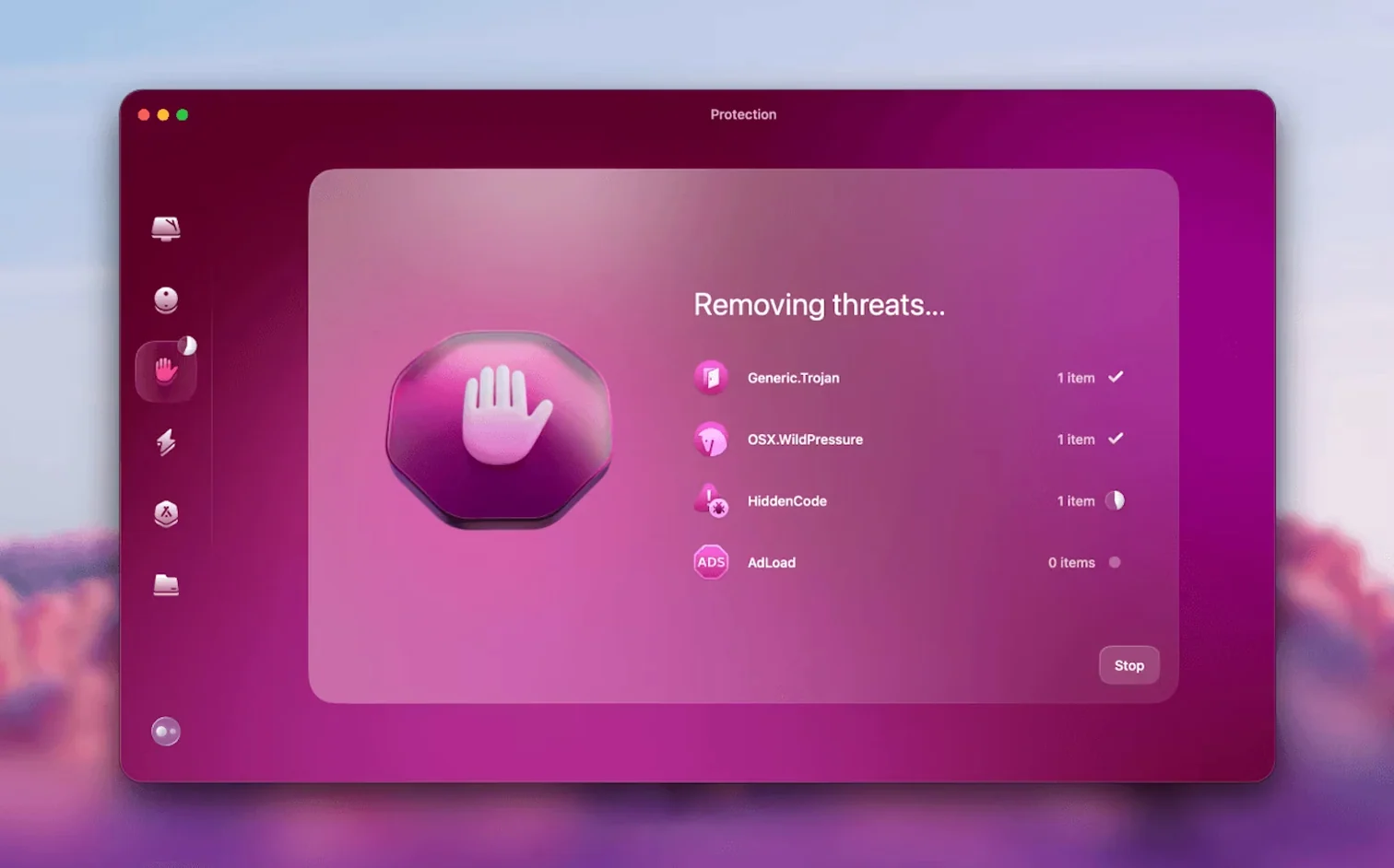Open Smart Care in the sidebar
Viewport: 1394px width, 868px height.
(x=166, y=228)
